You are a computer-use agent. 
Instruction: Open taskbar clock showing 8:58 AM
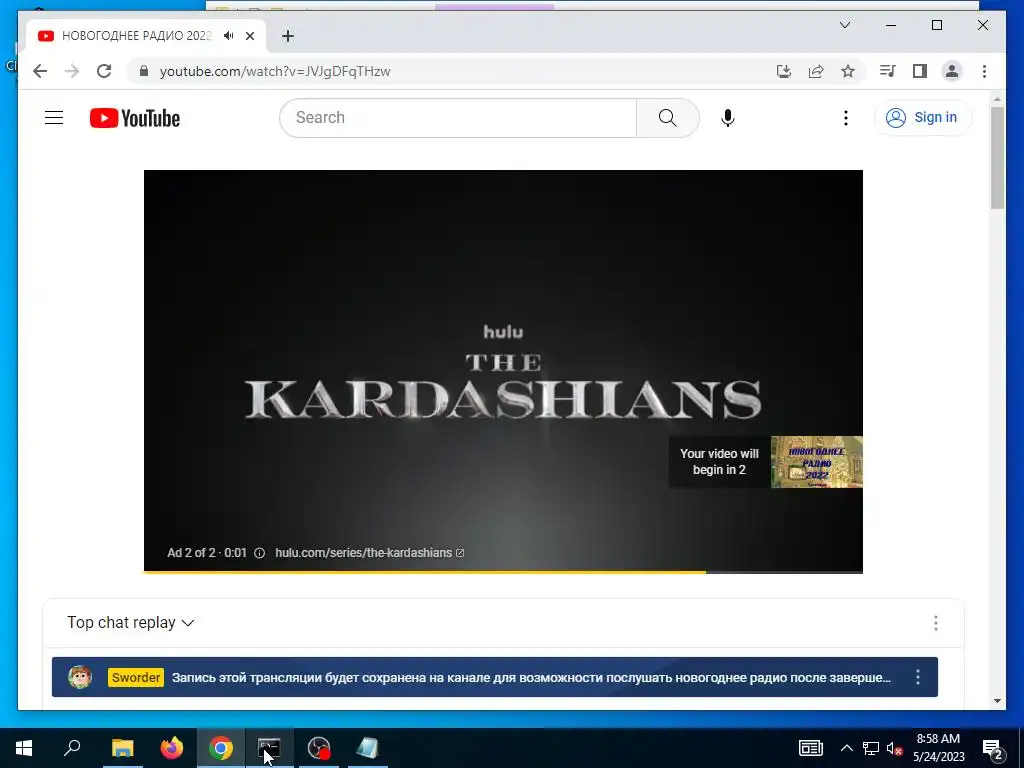pos(938,748)
